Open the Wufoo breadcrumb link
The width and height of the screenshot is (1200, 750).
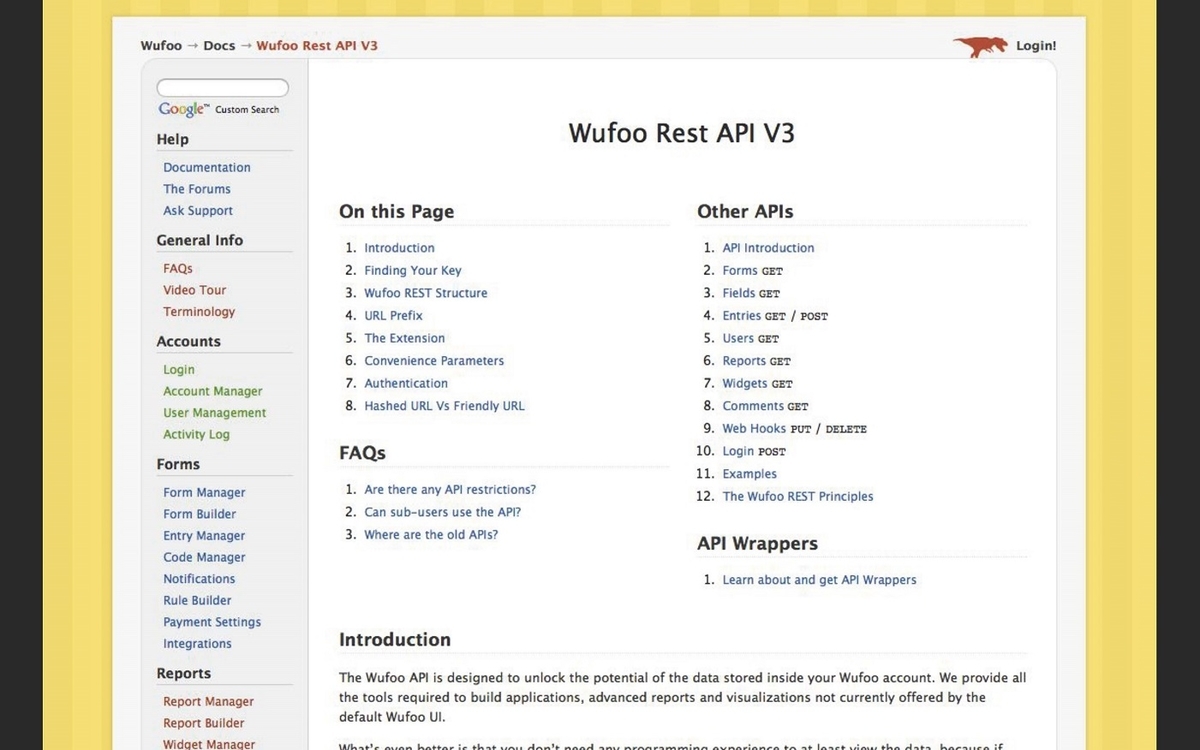tap(161, 46)
